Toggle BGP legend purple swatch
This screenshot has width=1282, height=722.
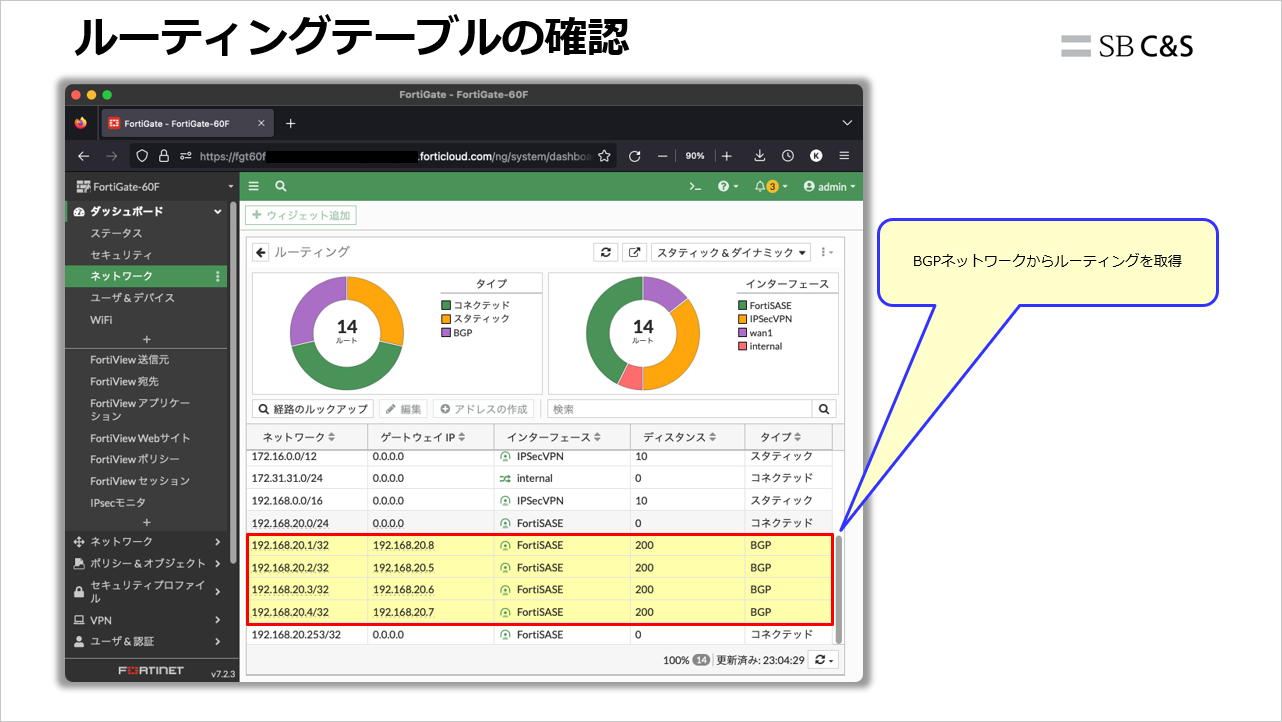pyautogui.click(x=446, y=333)
